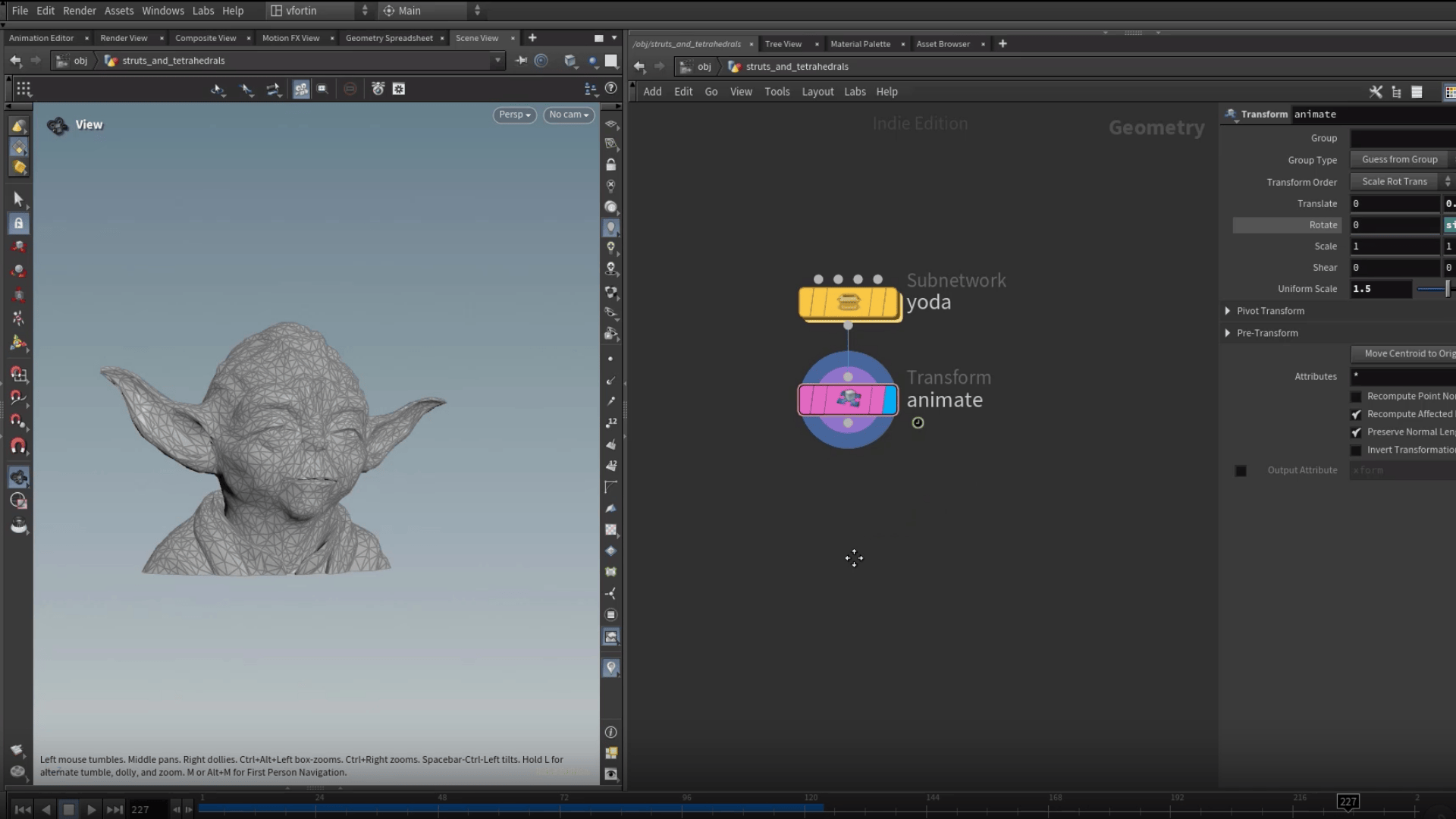1456x819 pixels.
Task: Play animation forward
Action: coord(91,809)
